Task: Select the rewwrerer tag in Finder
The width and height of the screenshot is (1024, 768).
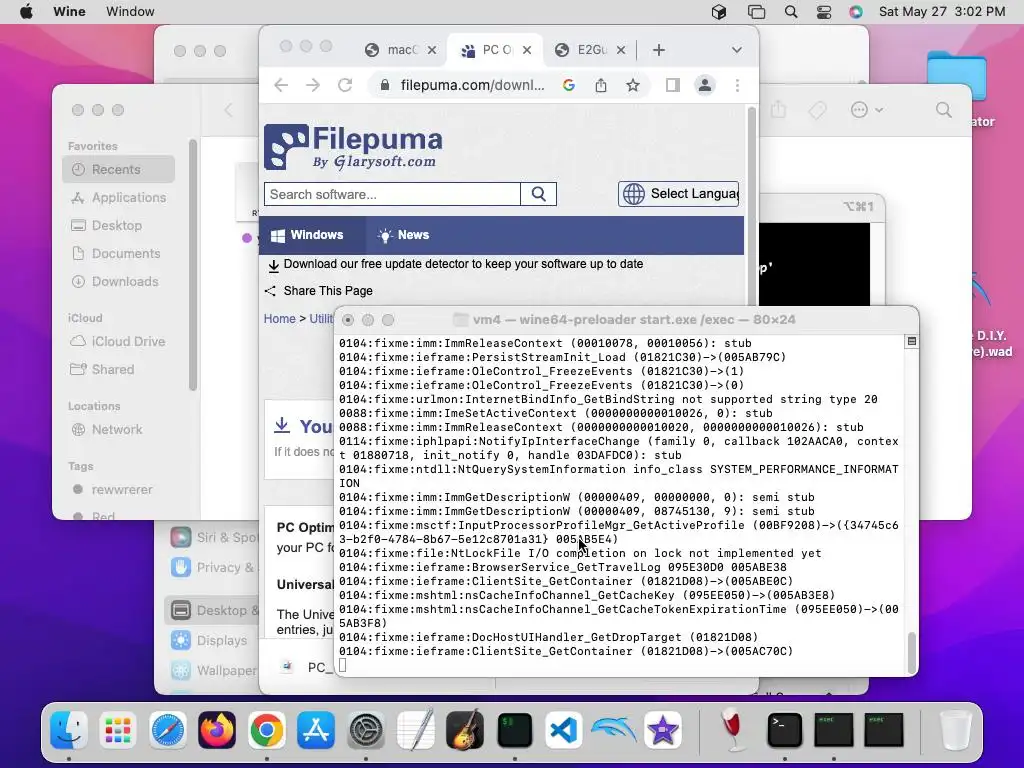Action: (x=118, y=490)
